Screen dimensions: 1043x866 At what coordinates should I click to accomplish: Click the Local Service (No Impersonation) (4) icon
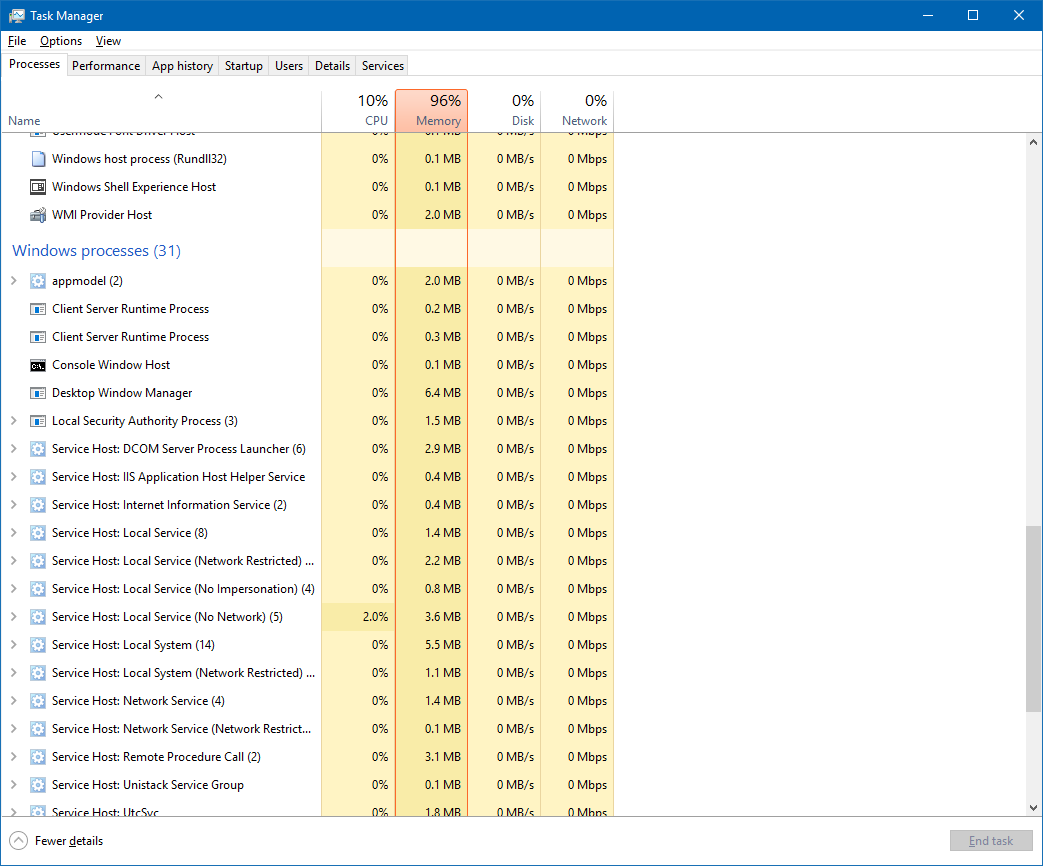pos(39,589)
